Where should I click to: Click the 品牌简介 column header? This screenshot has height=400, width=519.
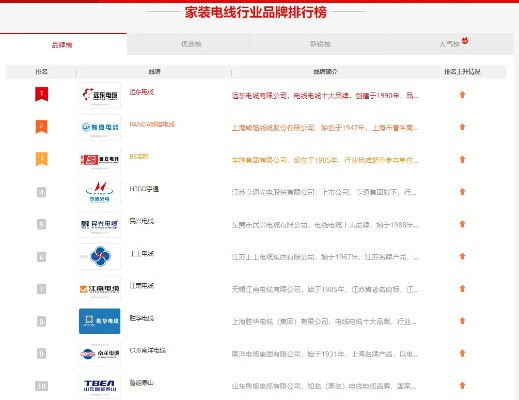325,72
